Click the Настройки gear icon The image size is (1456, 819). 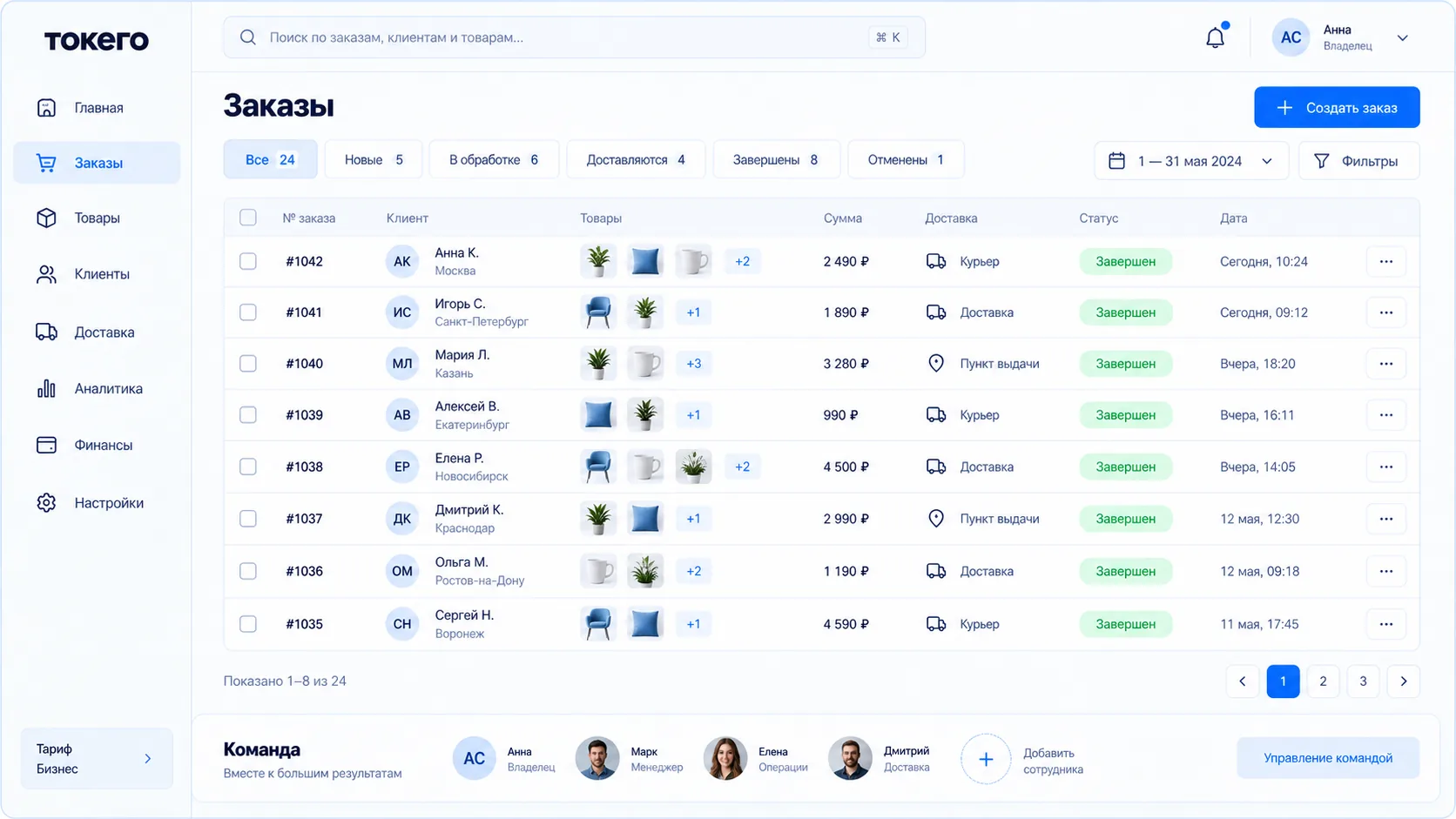46,503
